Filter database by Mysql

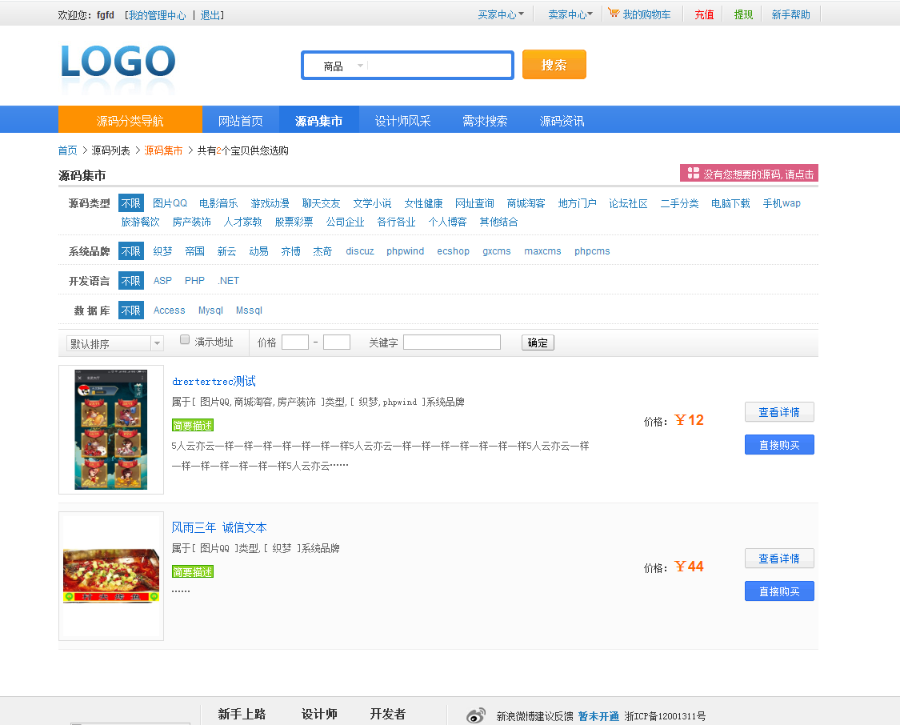211,311
